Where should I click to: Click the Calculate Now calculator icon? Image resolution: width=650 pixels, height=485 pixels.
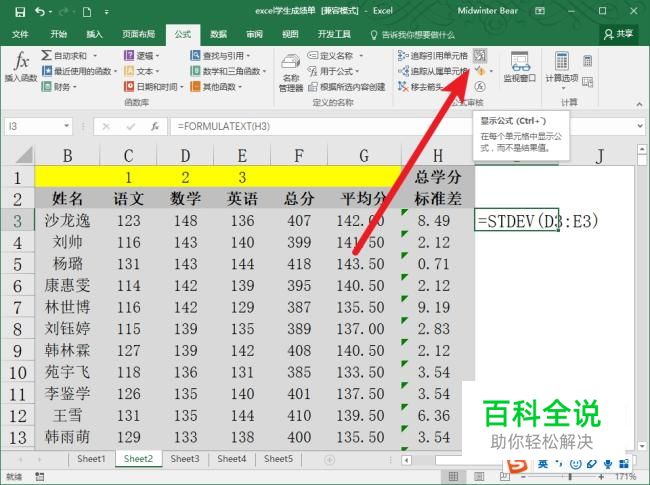pyautogui.click(x=587, y=61)
